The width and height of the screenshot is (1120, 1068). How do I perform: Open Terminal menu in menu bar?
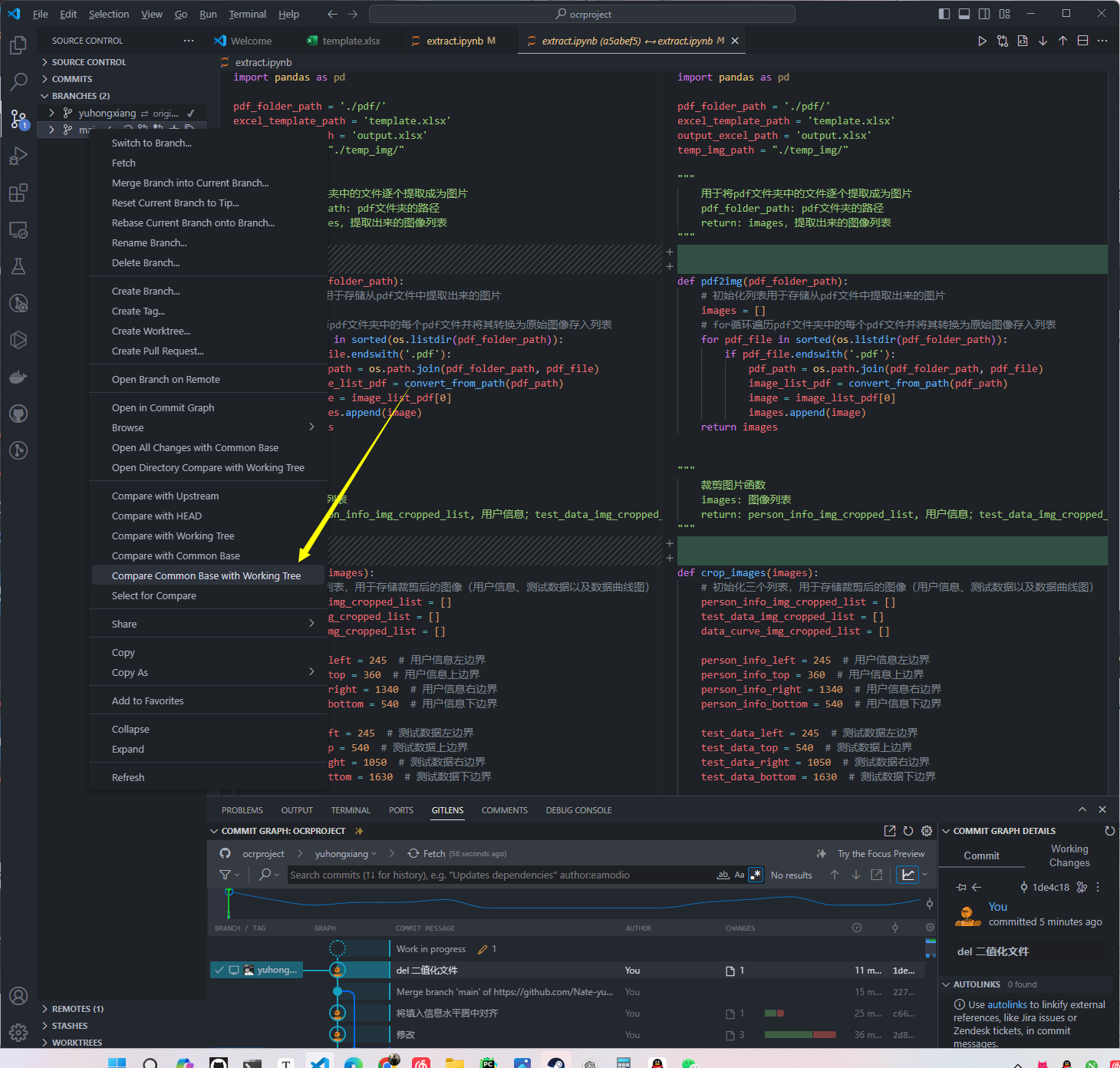[248, 14]
